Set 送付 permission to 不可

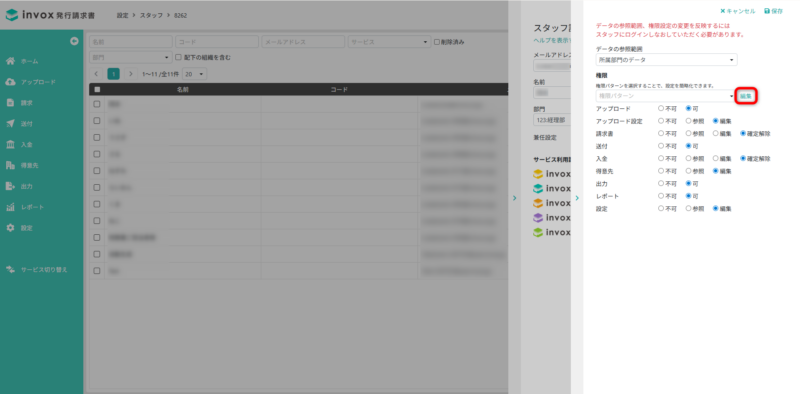click(661, 146)
